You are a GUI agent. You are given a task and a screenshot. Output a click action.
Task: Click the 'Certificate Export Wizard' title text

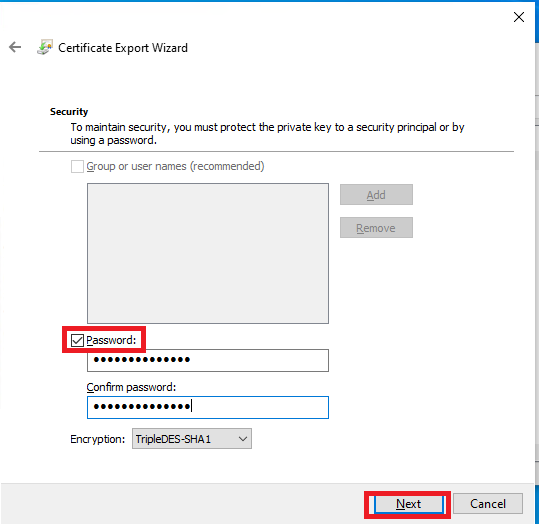tap(123, 48)
